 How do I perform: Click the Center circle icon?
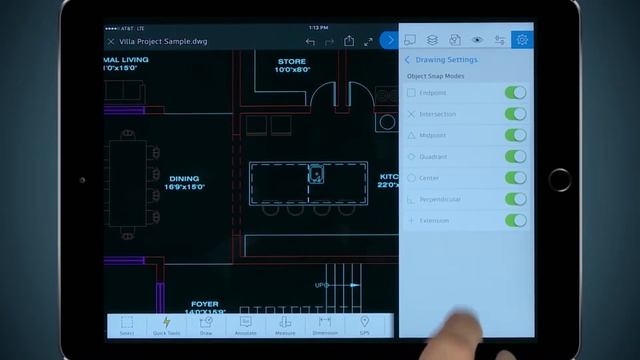[411, 178]
